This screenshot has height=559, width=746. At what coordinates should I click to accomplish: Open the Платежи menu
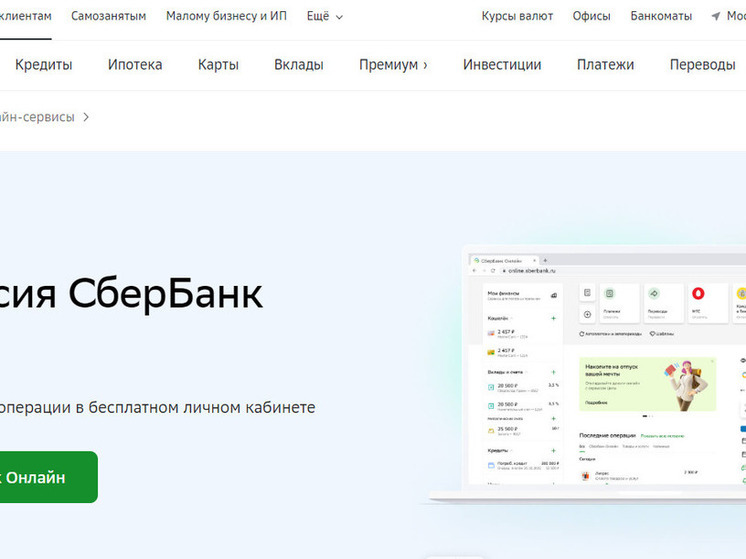point(606,64)
